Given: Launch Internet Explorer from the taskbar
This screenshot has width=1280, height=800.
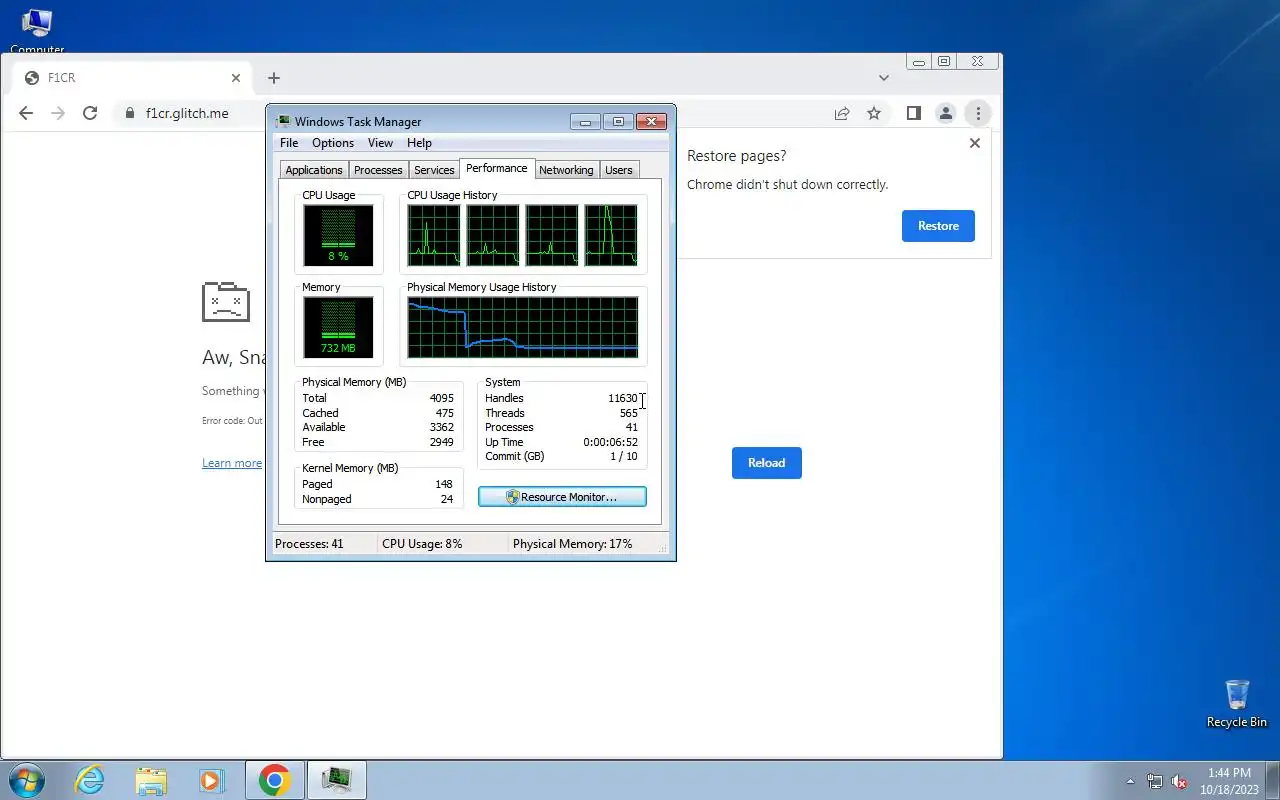Looking at the screenshot, I should (x=90, y=780).
